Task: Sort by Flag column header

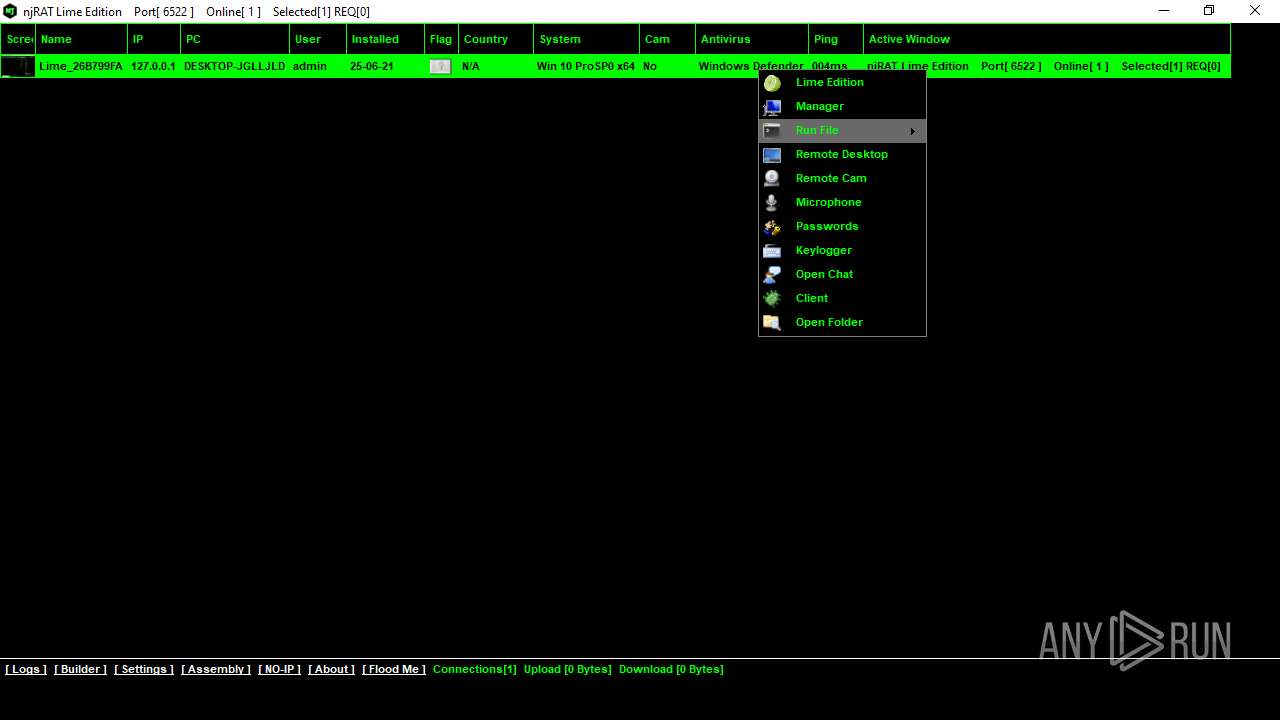Action: click(442, 39)
